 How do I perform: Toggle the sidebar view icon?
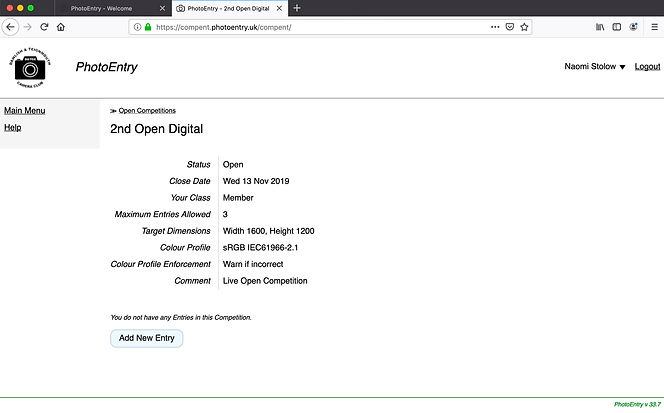pyautogui.click(x=617, y=27)
